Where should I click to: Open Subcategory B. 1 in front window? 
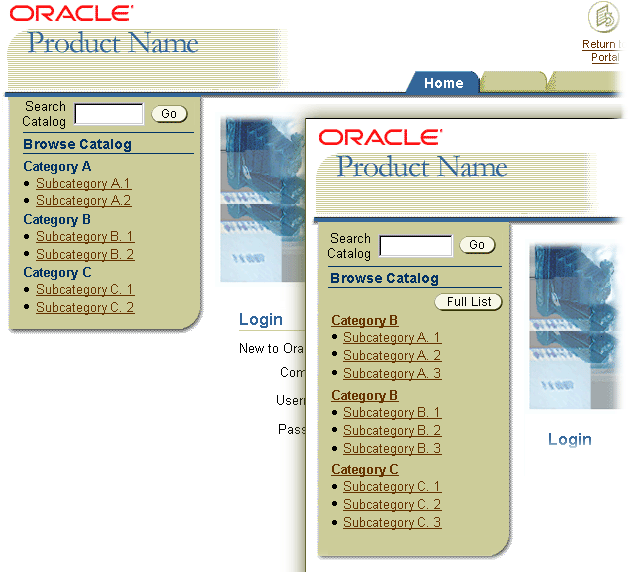[392, 412]
